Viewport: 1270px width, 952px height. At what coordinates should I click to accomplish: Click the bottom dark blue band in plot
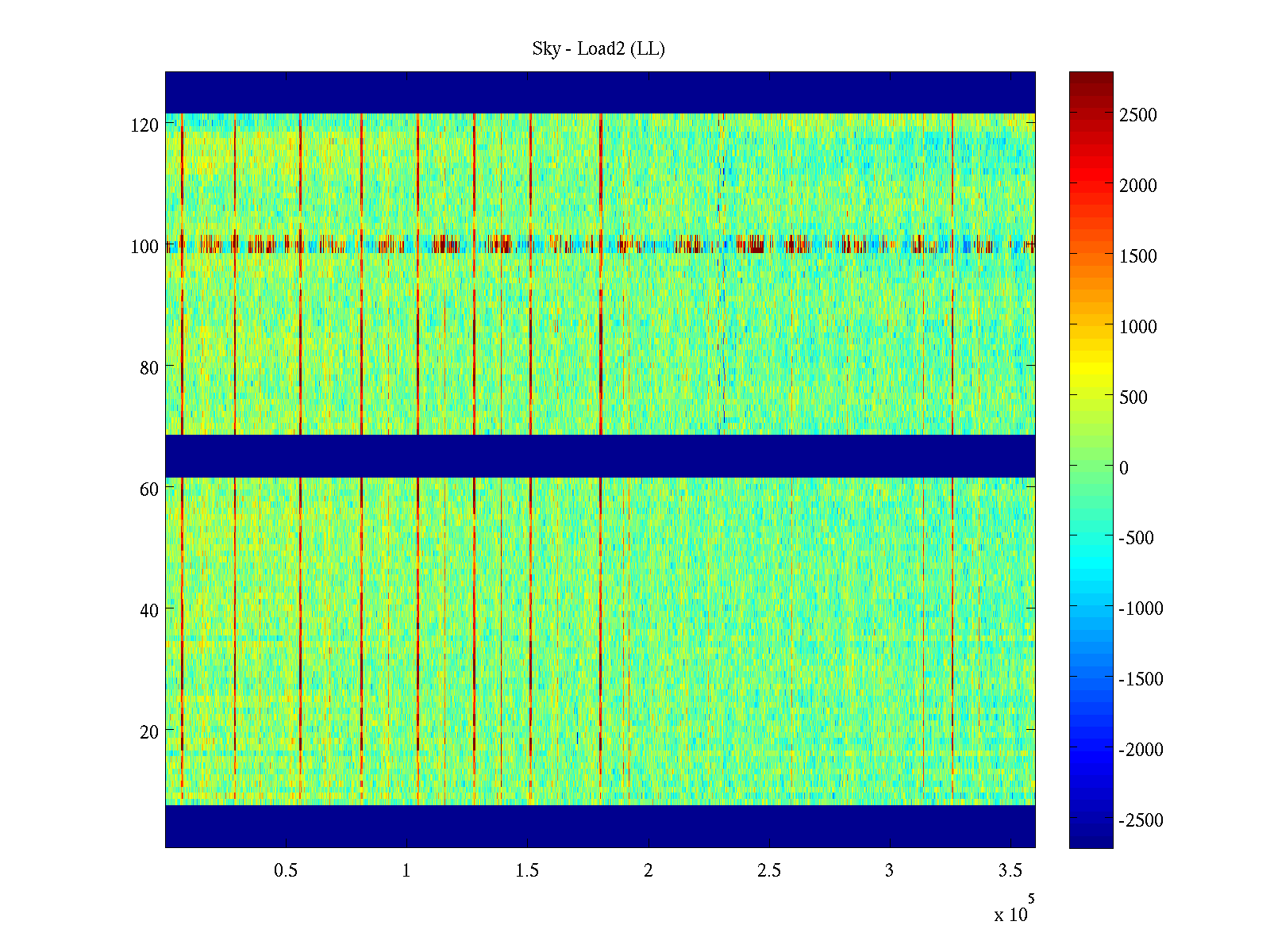(600, 826)
